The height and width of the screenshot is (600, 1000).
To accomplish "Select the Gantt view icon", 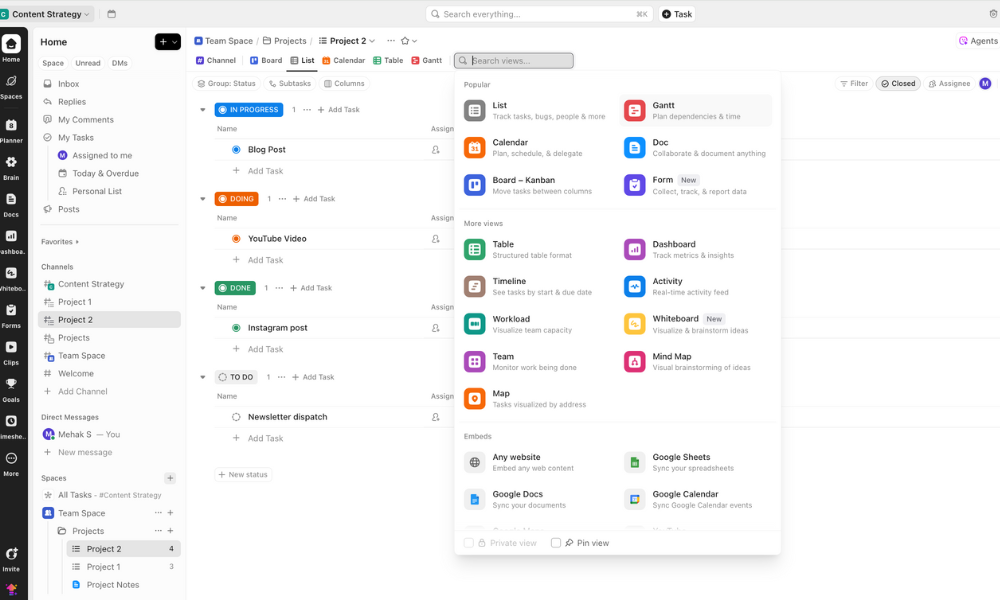I will click(x=634, y=111).
